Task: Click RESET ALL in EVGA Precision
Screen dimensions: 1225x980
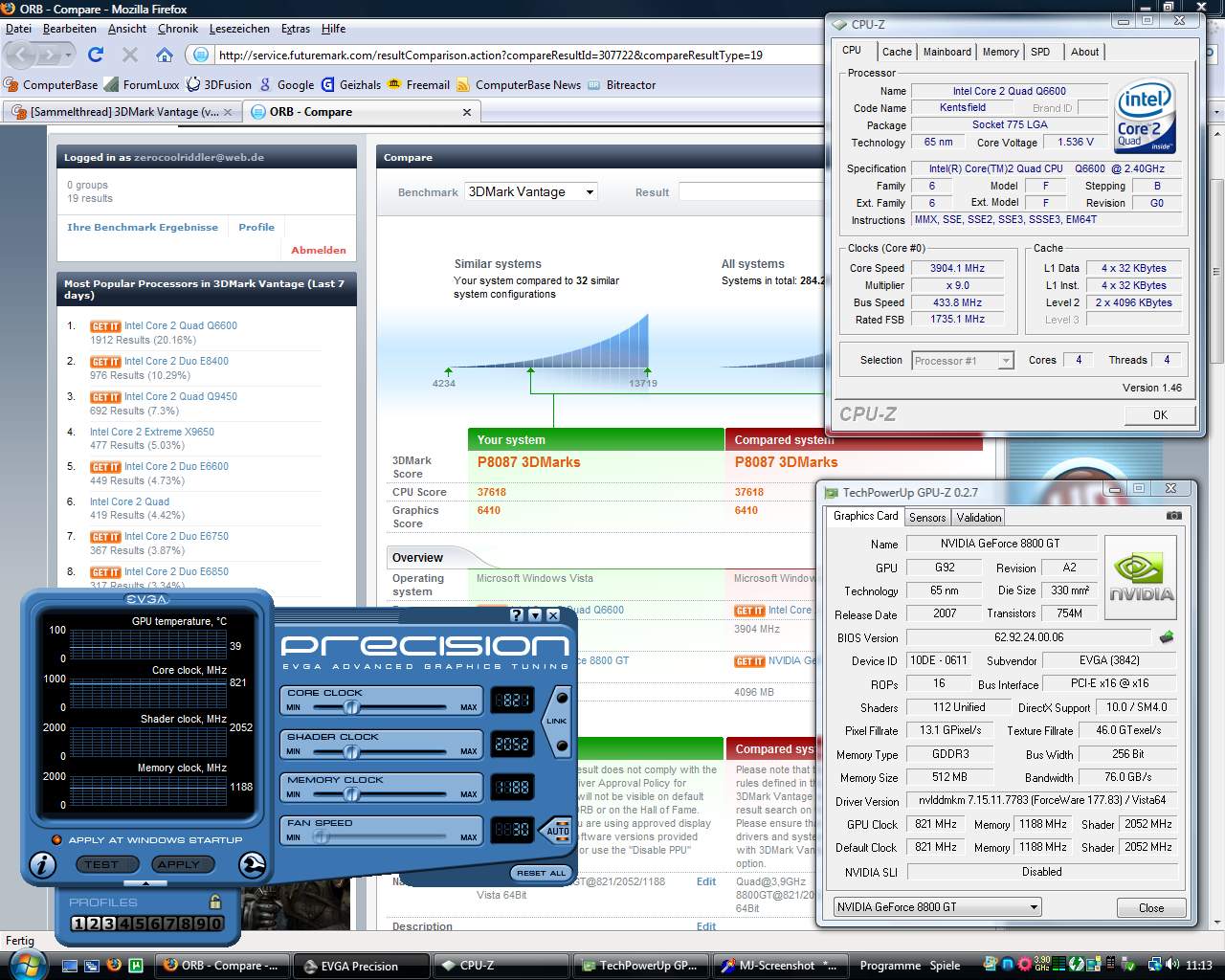Action: pyautogui.click(x=541, y=873)
